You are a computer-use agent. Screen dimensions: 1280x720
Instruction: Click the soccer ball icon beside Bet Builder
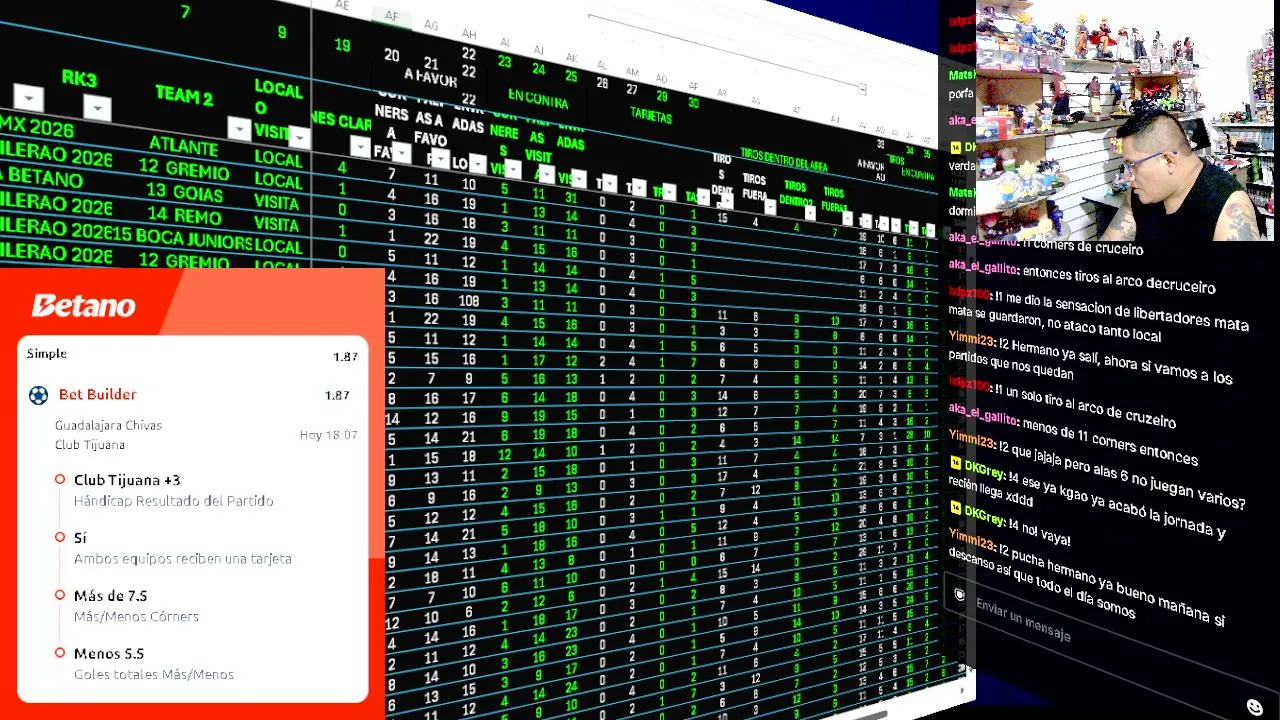pos(38,395)
